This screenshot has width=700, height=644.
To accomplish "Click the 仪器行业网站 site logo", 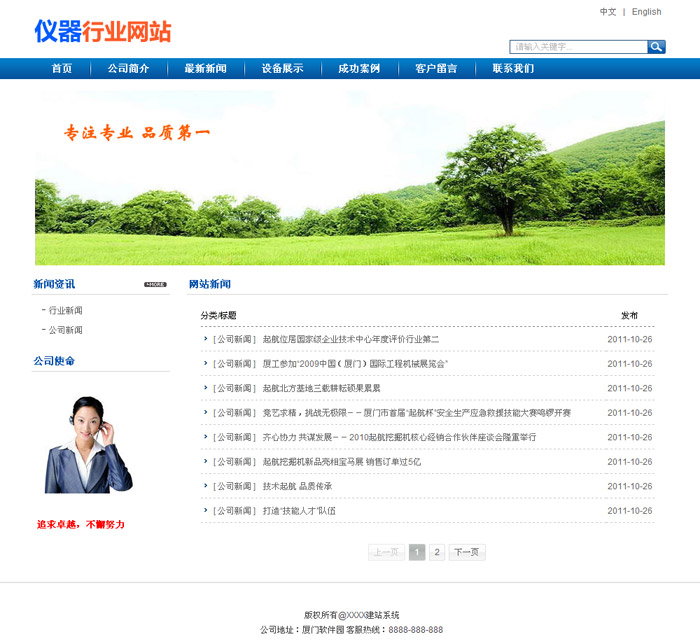I will click(103, 32).
